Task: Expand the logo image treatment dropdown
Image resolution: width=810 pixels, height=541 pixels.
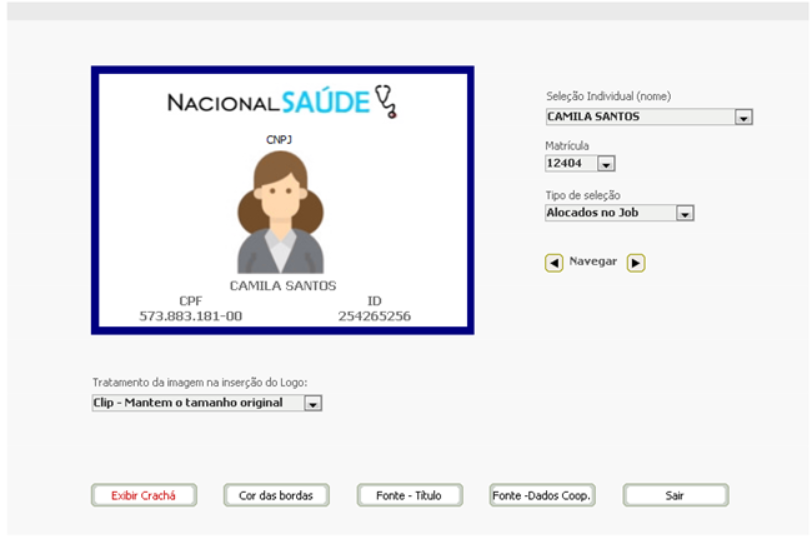Action: coord(312,404)
